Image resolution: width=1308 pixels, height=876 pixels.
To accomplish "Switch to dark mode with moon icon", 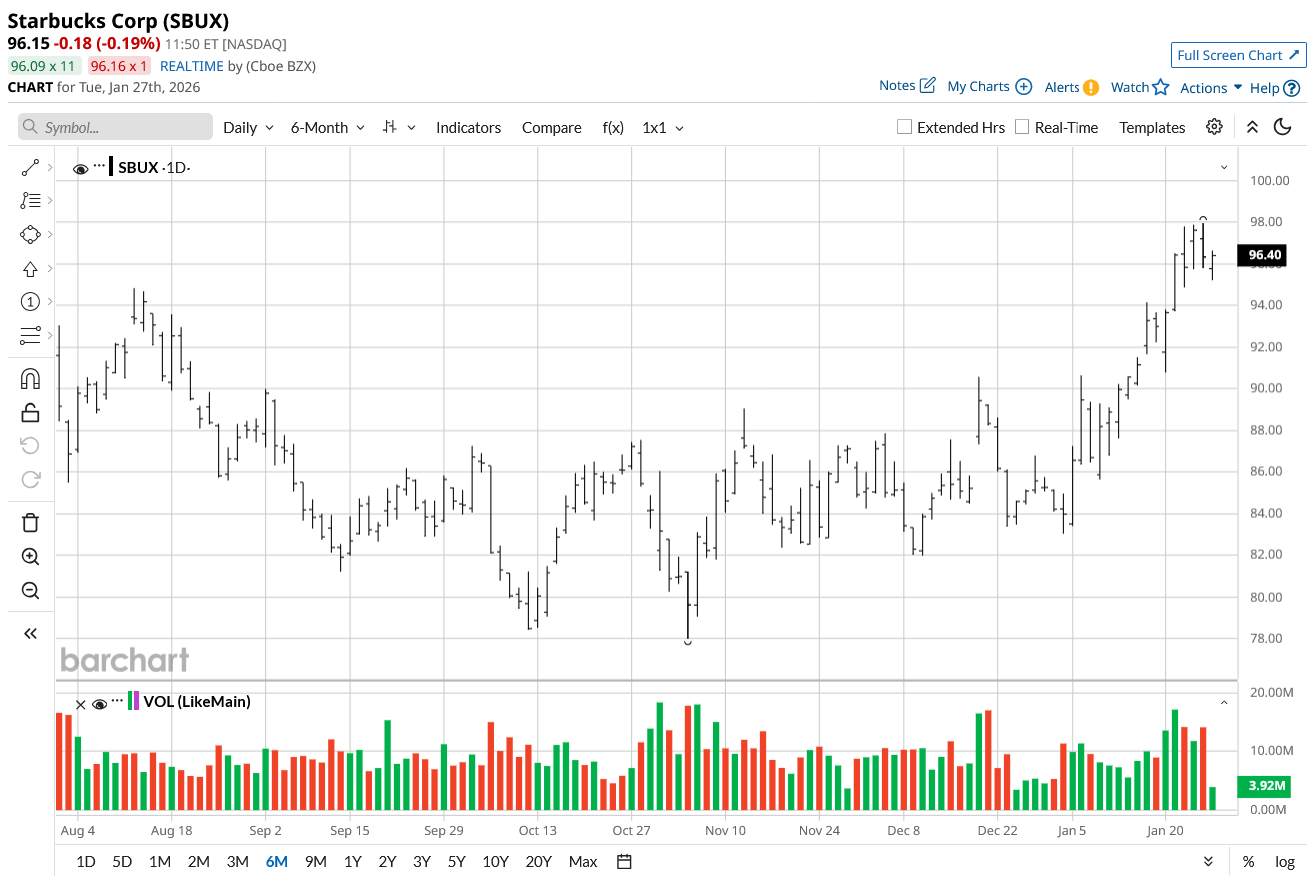I will [1283, 127].
